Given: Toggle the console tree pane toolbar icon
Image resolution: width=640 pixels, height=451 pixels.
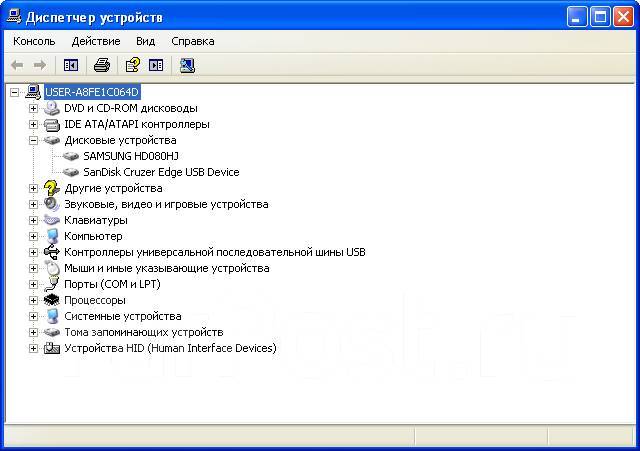Looking at the screenshot, I should 71,65.
